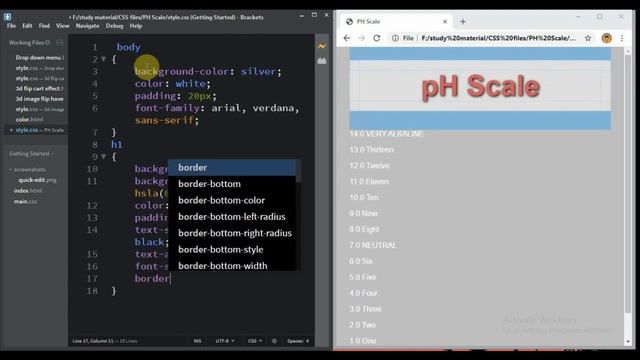
Task: Choose 'border-bottom-left-radius' from code hints
Action: point(232,217)
